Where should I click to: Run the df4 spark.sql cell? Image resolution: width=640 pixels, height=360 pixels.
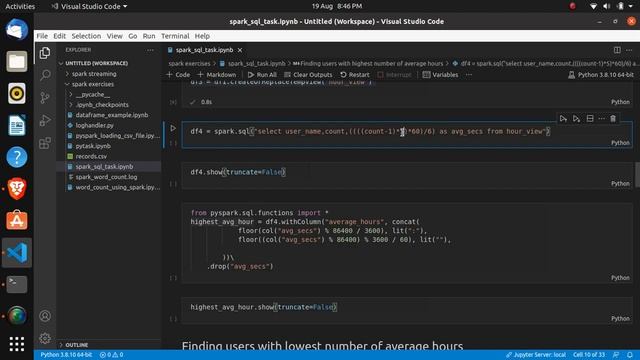pos(173,128)
